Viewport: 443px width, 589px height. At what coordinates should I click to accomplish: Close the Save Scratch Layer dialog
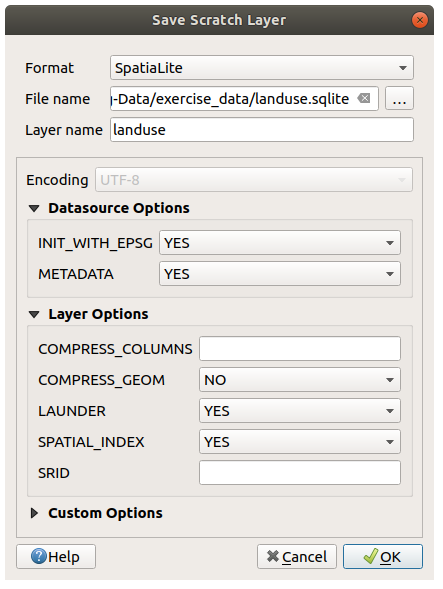coord(420,20)
